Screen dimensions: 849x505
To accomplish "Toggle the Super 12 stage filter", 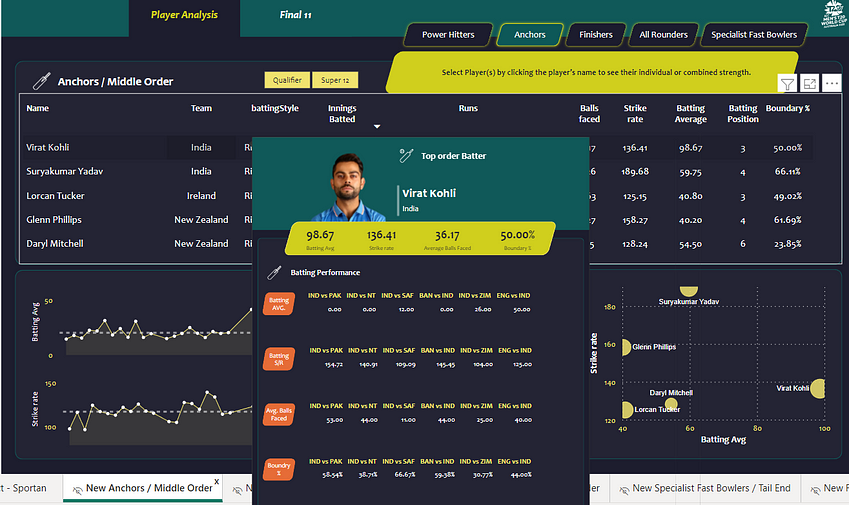I will [334, 81].
